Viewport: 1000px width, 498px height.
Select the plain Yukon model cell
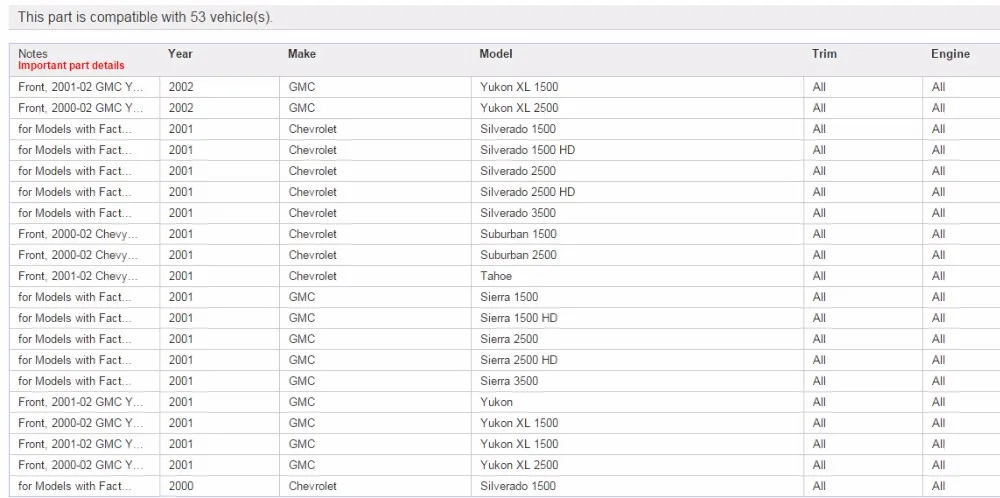tap(496, 402)
